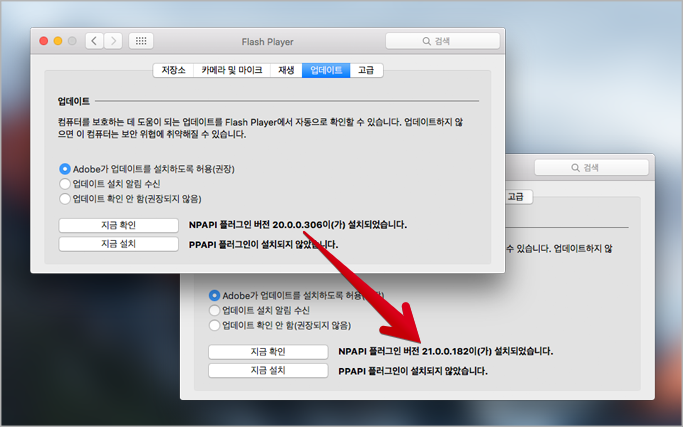Show all preferences grid icon

tap(141, 41)
